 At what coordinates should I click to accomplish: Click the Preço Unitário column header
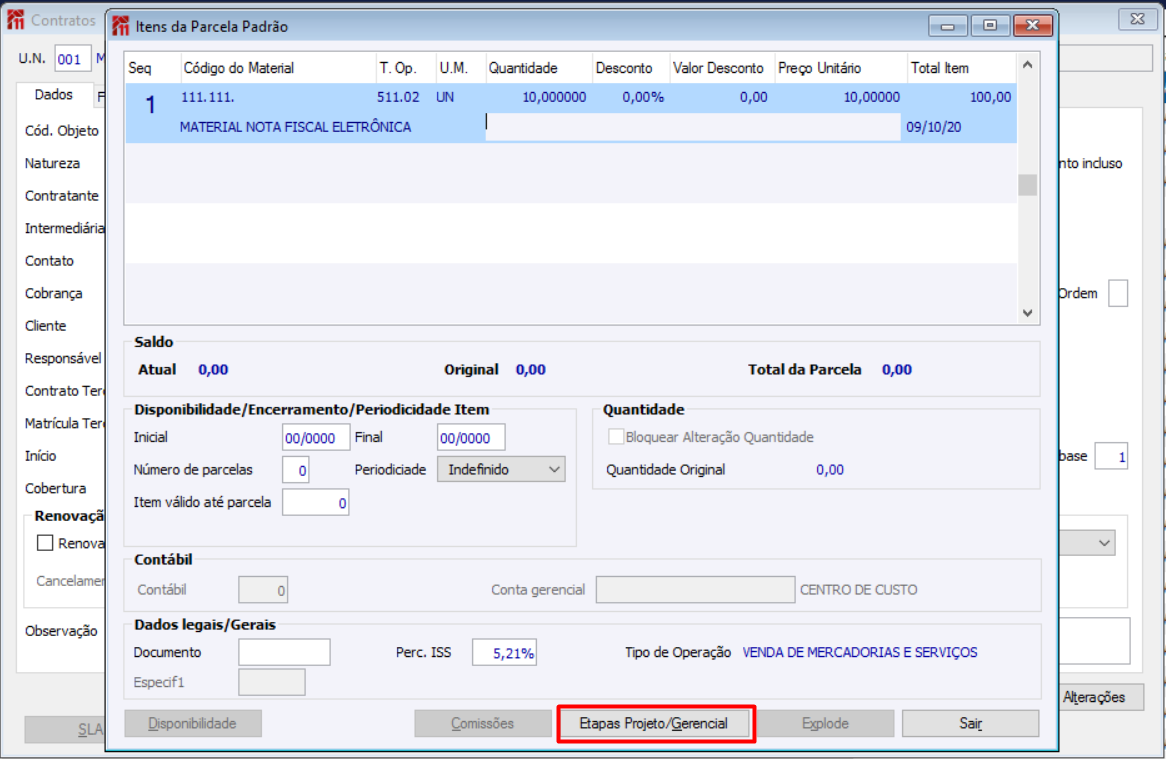pos(841,68)
